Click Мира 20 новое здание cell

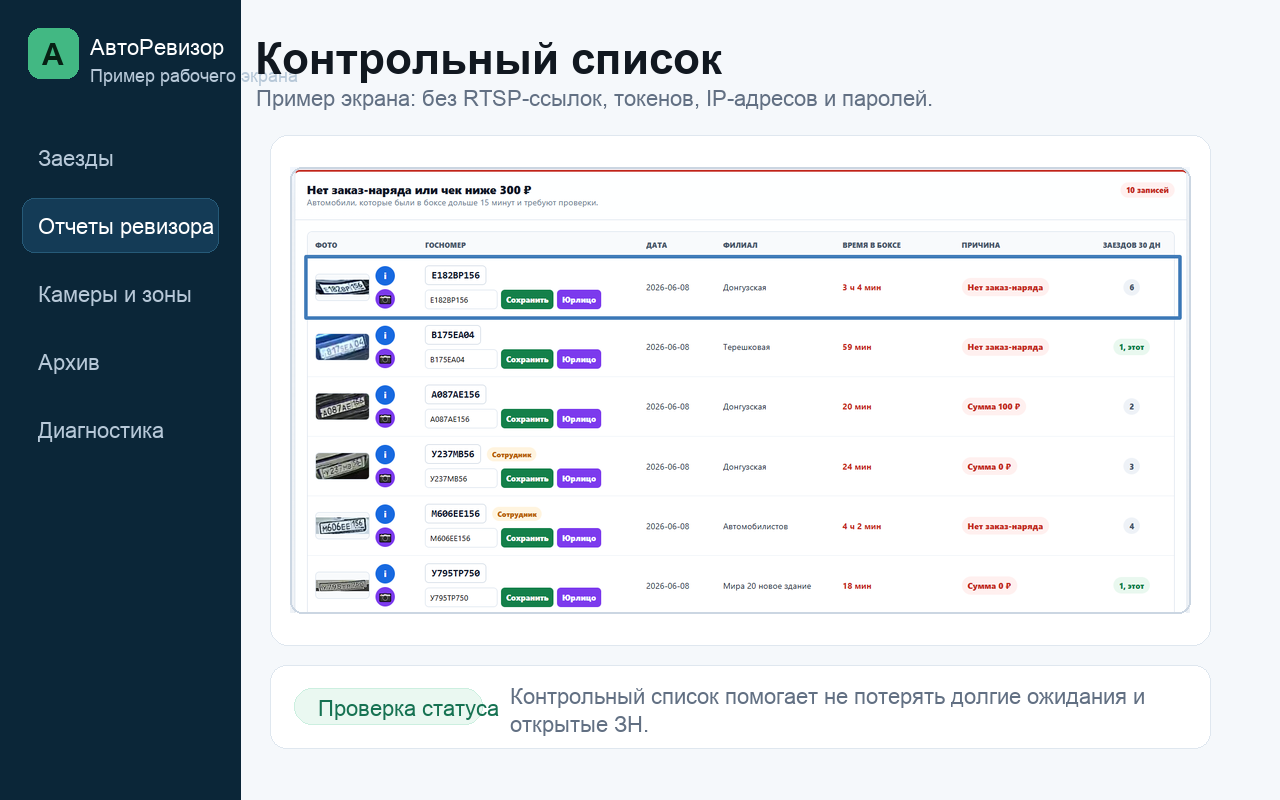coord(767,586)
